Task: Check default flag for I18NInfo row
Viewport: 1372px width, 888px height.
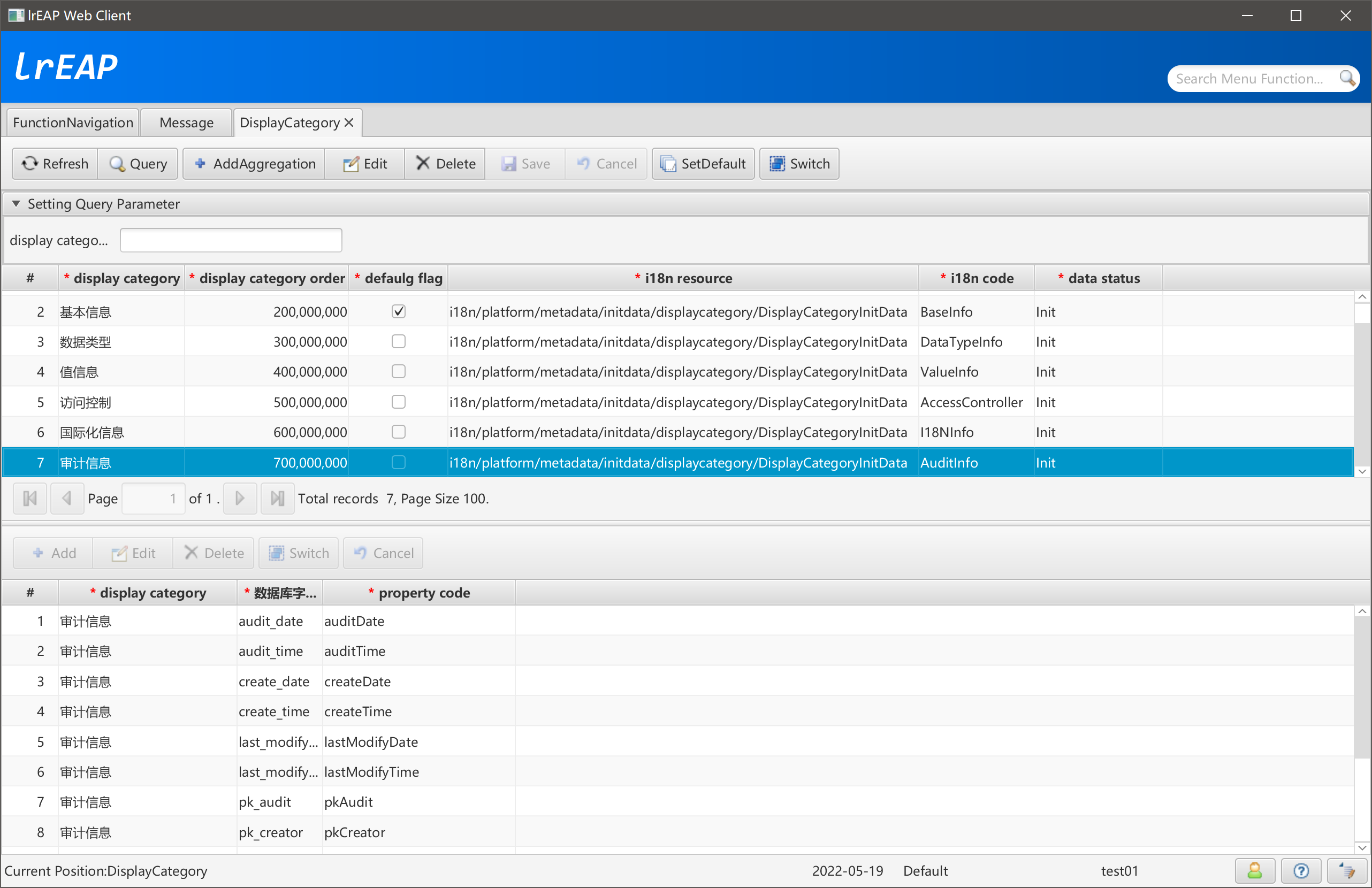Action: click(398, 432)
